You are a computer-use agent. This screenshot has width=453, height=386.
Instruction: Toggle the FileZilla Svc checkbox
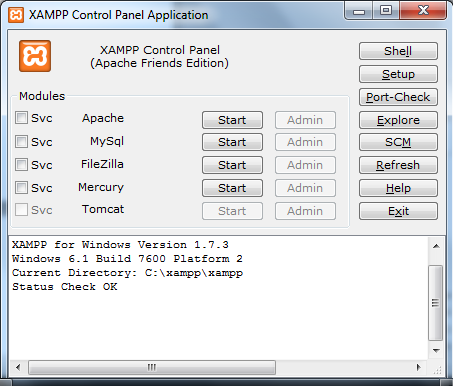tap(21, 164)
